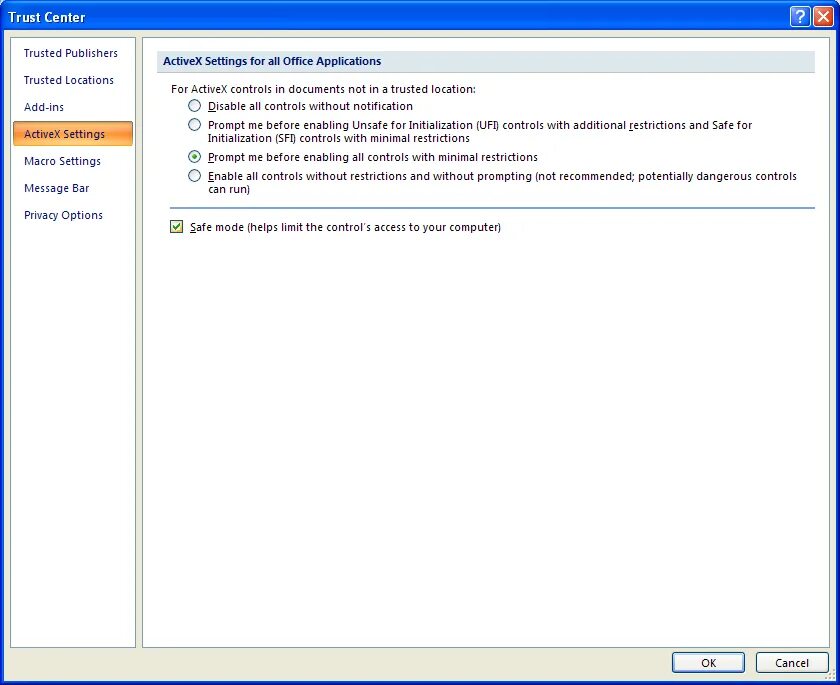Select Prompt me before enabling all controls
The height and width of the screenshot is (685, 840).
[x=194, y=157]
